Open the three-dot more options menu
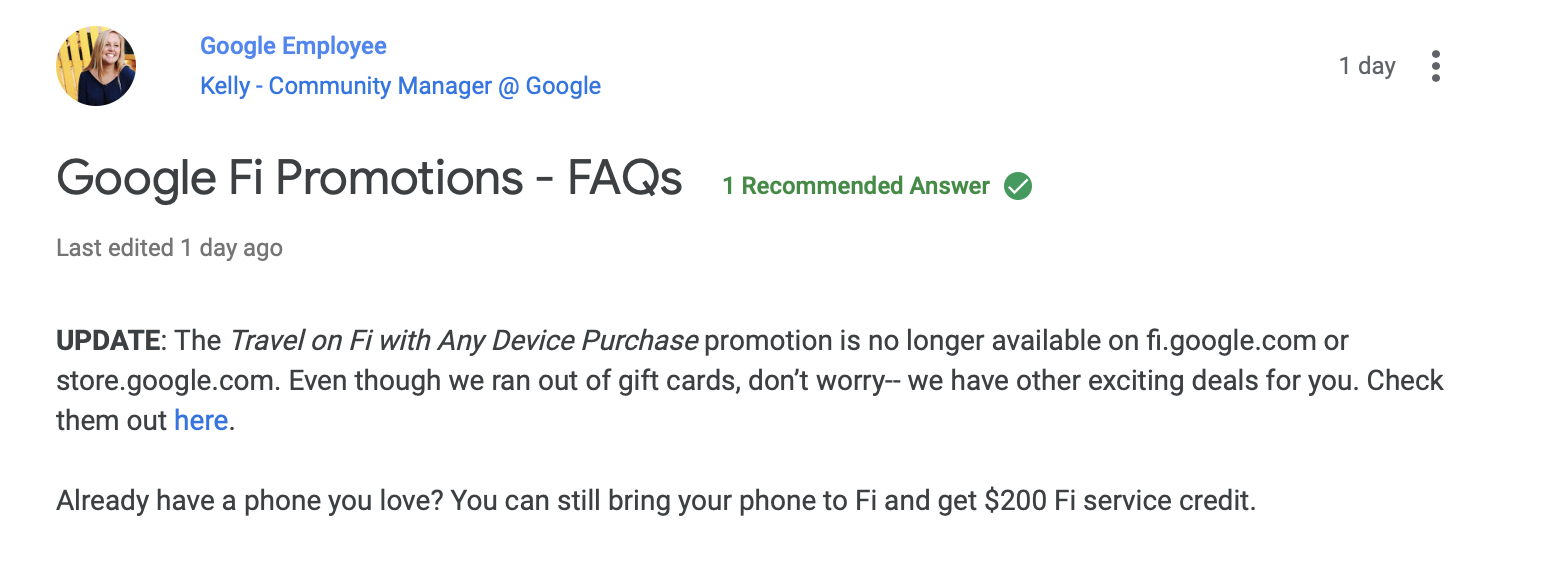Viewport: 1564px width, 562px height. (1436, 66)
